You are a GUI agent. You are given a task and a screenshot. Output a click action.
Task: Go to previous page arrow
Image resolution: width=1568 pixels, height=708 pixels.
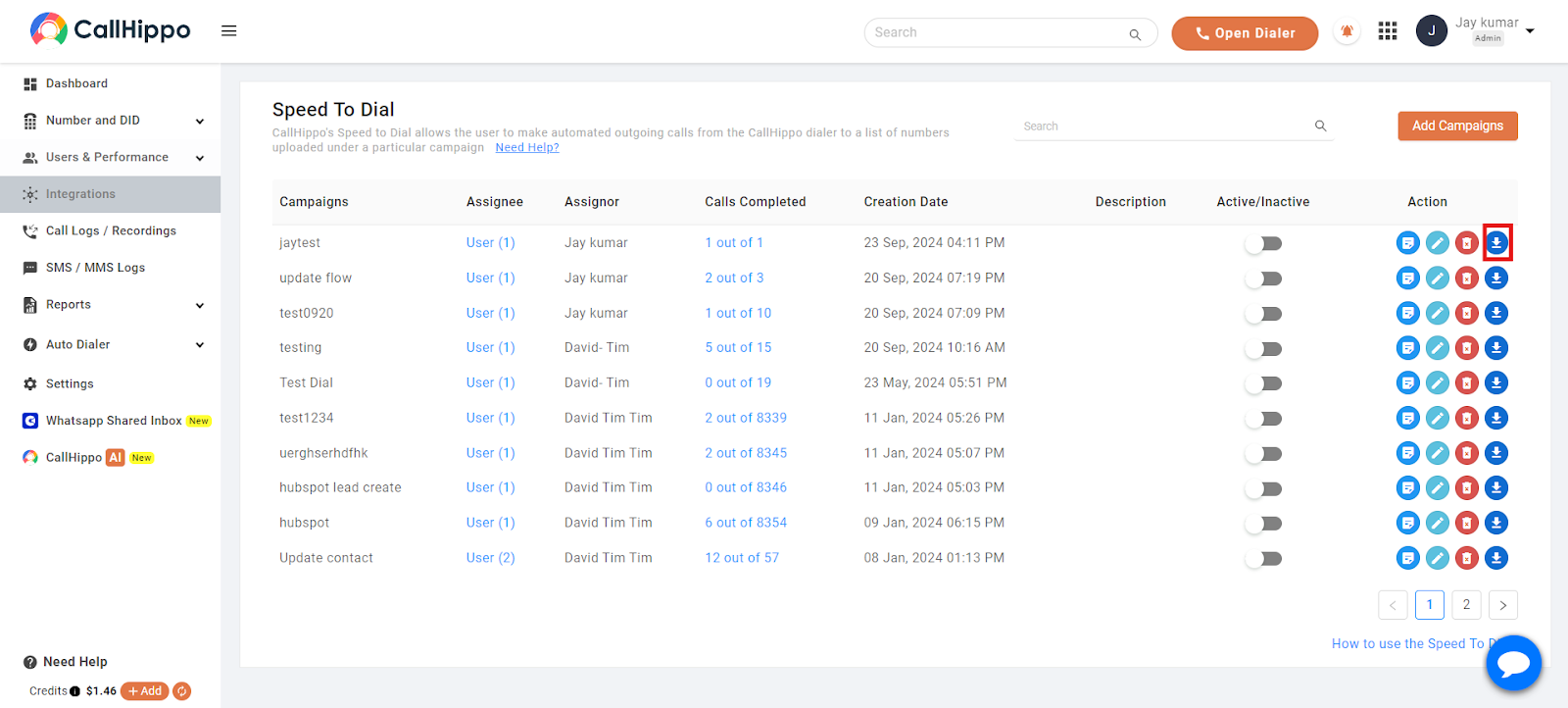click(1393, 605)
